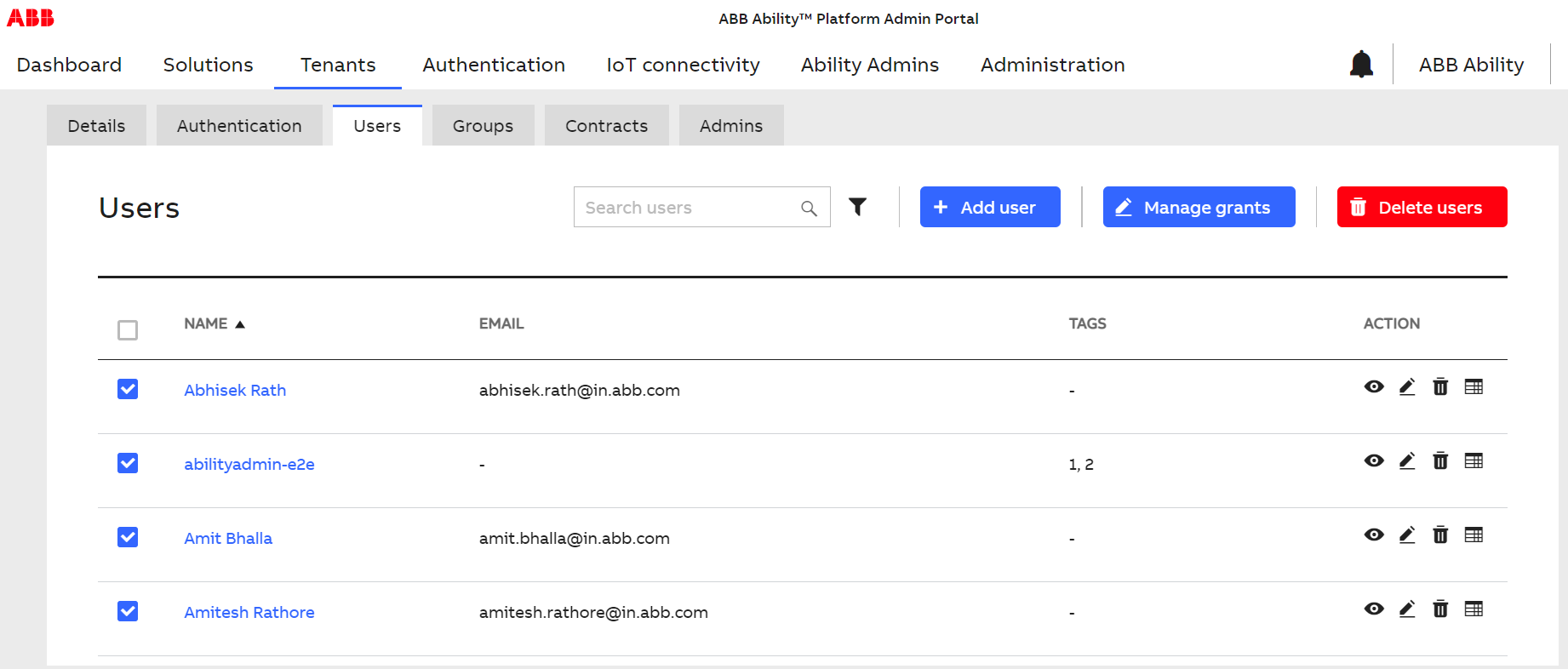
Task: Uncheck the Amitesh Rathore row checkbox
Action: [128, 611]
